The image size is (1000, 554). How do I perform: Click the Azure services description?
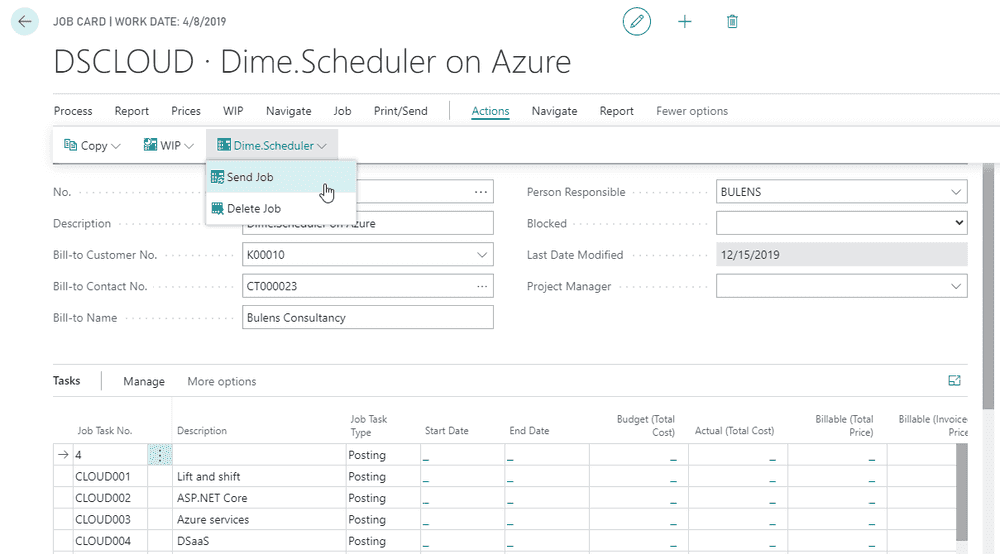[213, 520]
